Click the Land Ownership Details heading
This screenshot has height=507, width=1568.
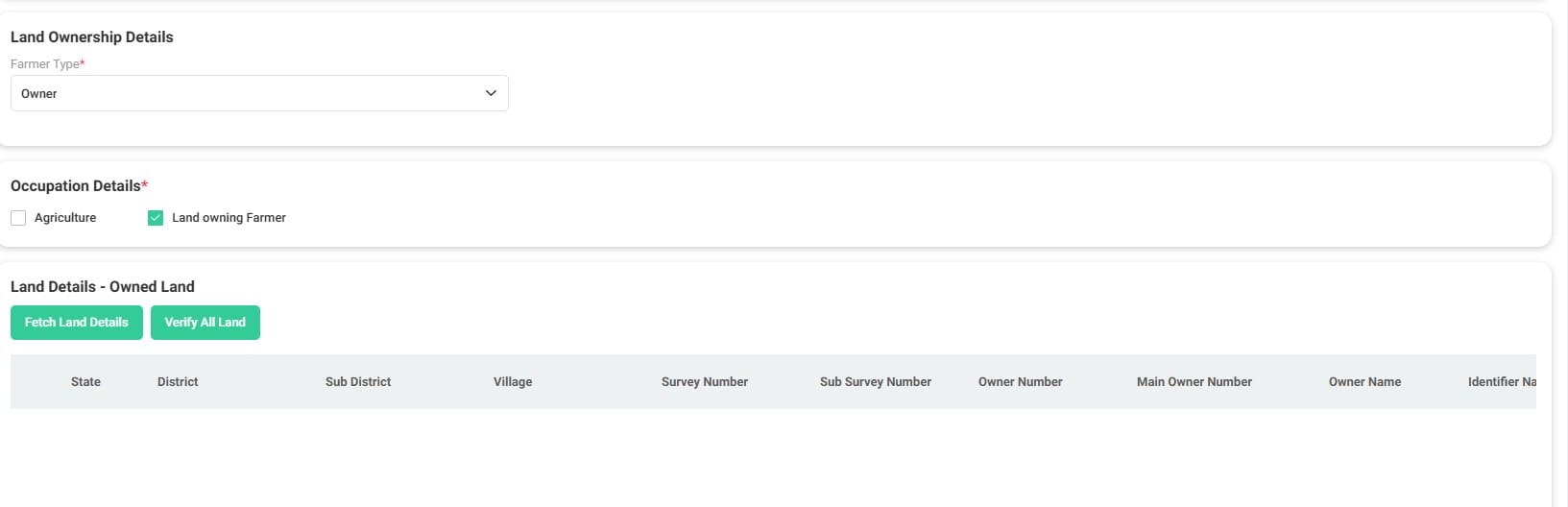(x=92, y=37)
